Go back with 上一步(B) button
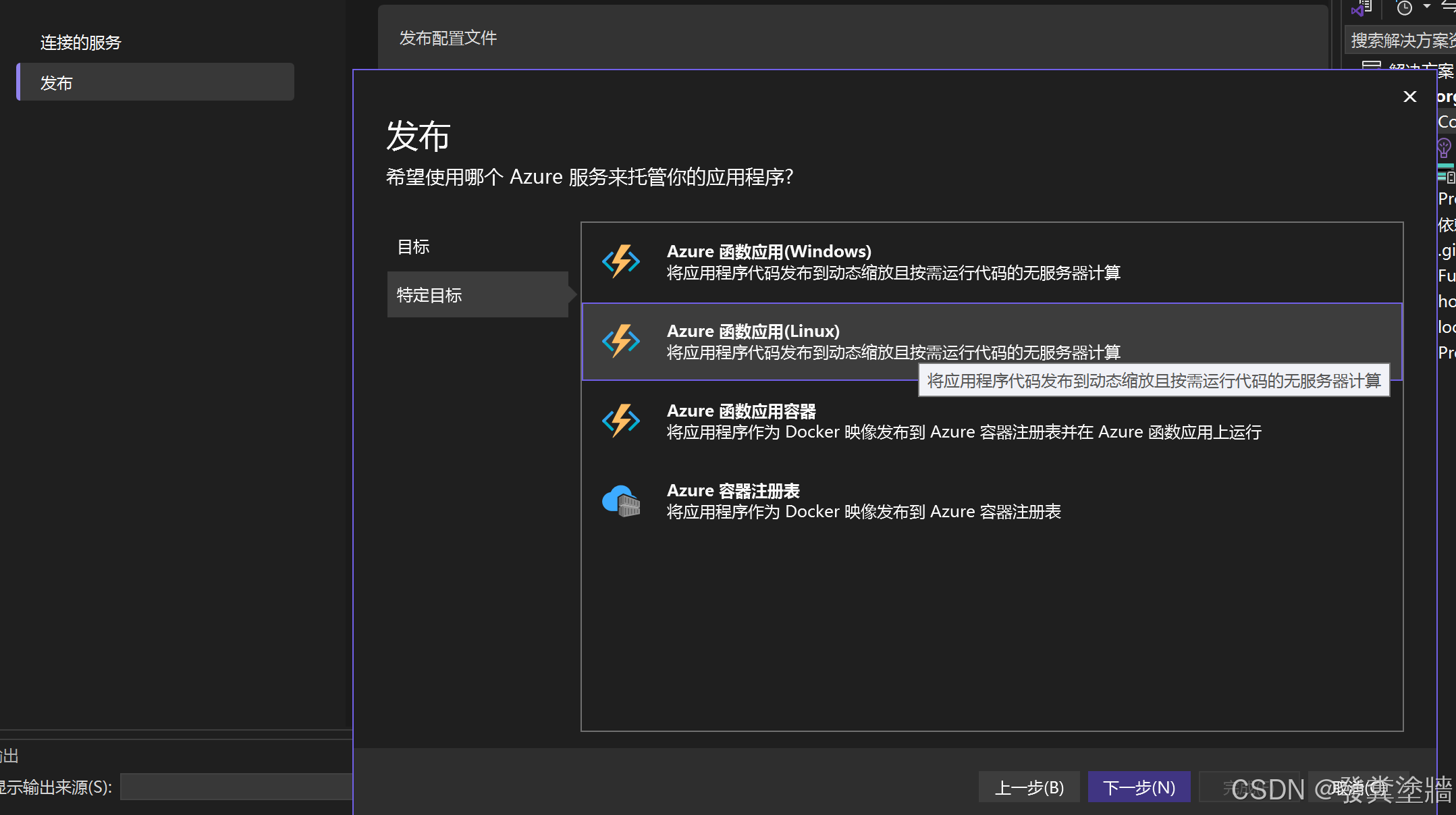Image resolution: width=1456 pixels, height=815 pixels. point(1029,787)
